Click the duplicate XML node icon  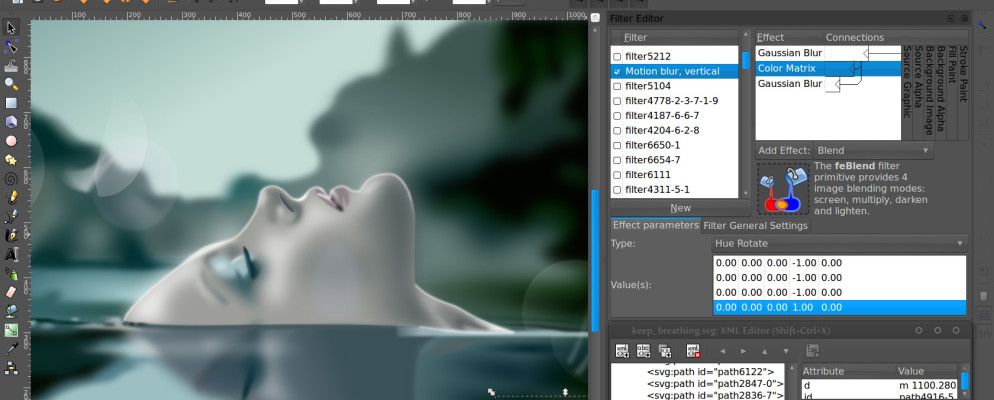(664, 351)
